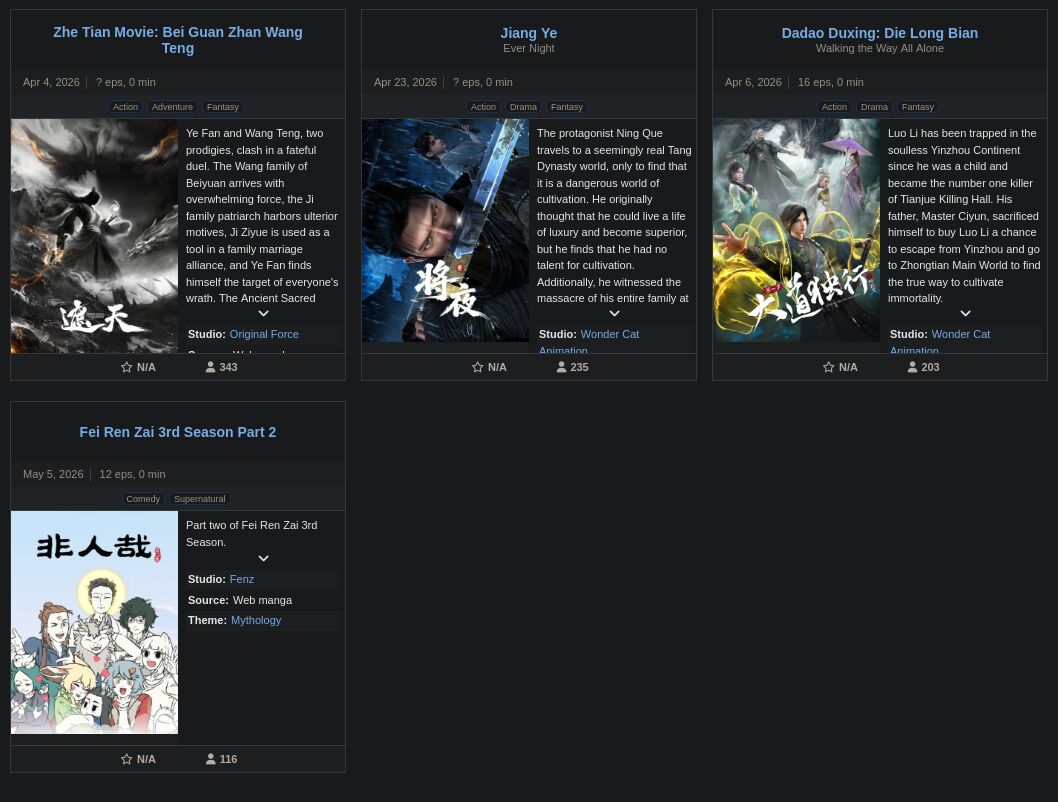The image size is (1058, 802).
Task: Click the members icon on Zhe Tian card
Action: click(x=211, y=368)
